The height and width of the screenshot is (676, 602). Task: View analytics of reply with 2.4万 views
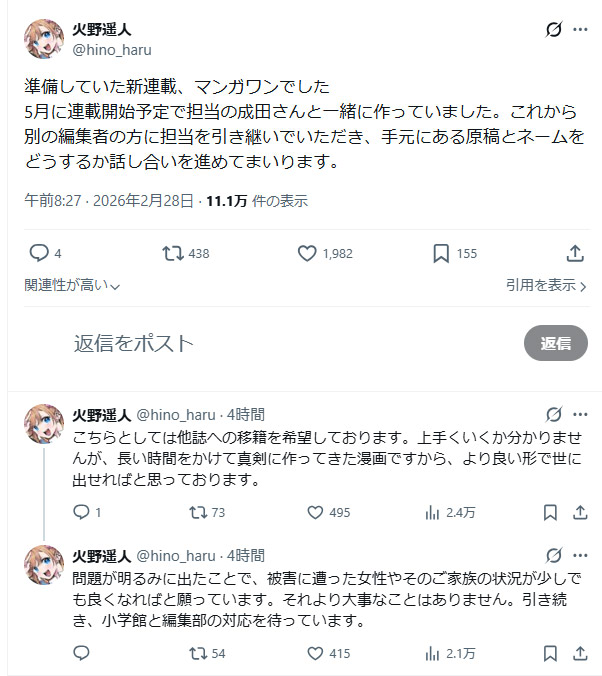pos(434,512)
